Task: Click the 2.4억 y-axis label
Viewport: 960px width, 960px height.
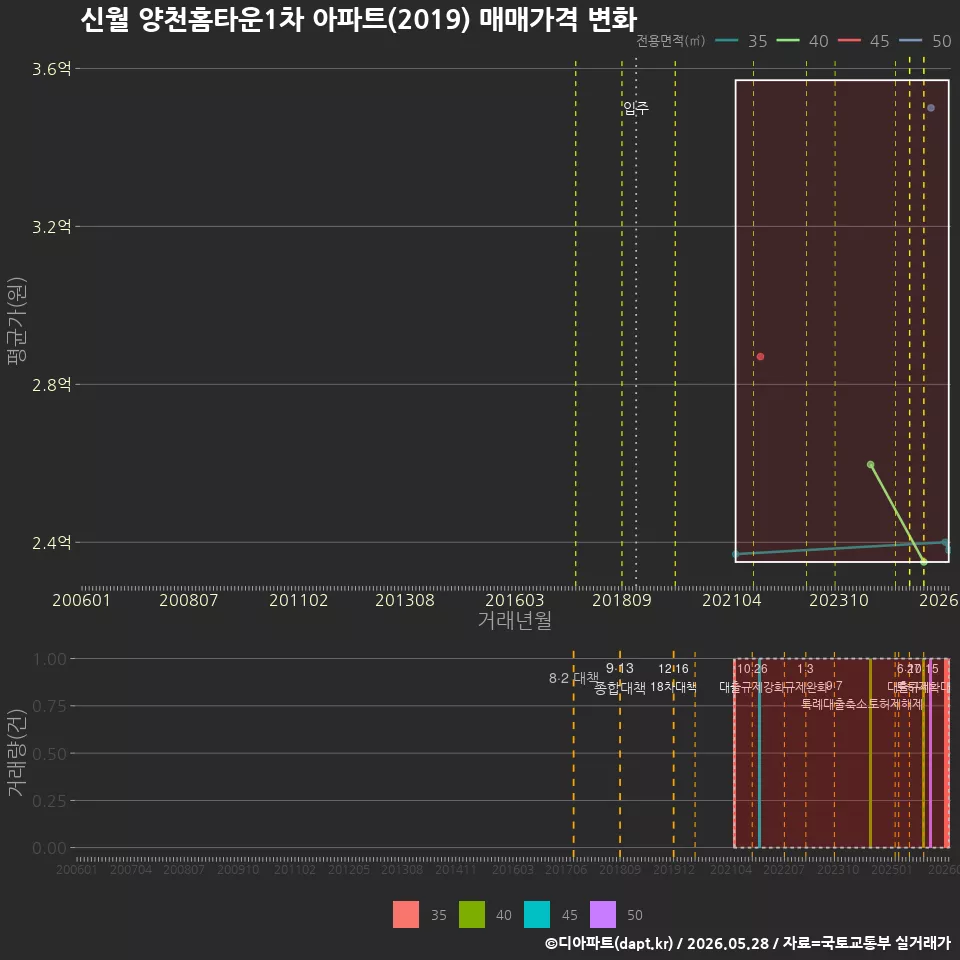Action: pos(51,542)
